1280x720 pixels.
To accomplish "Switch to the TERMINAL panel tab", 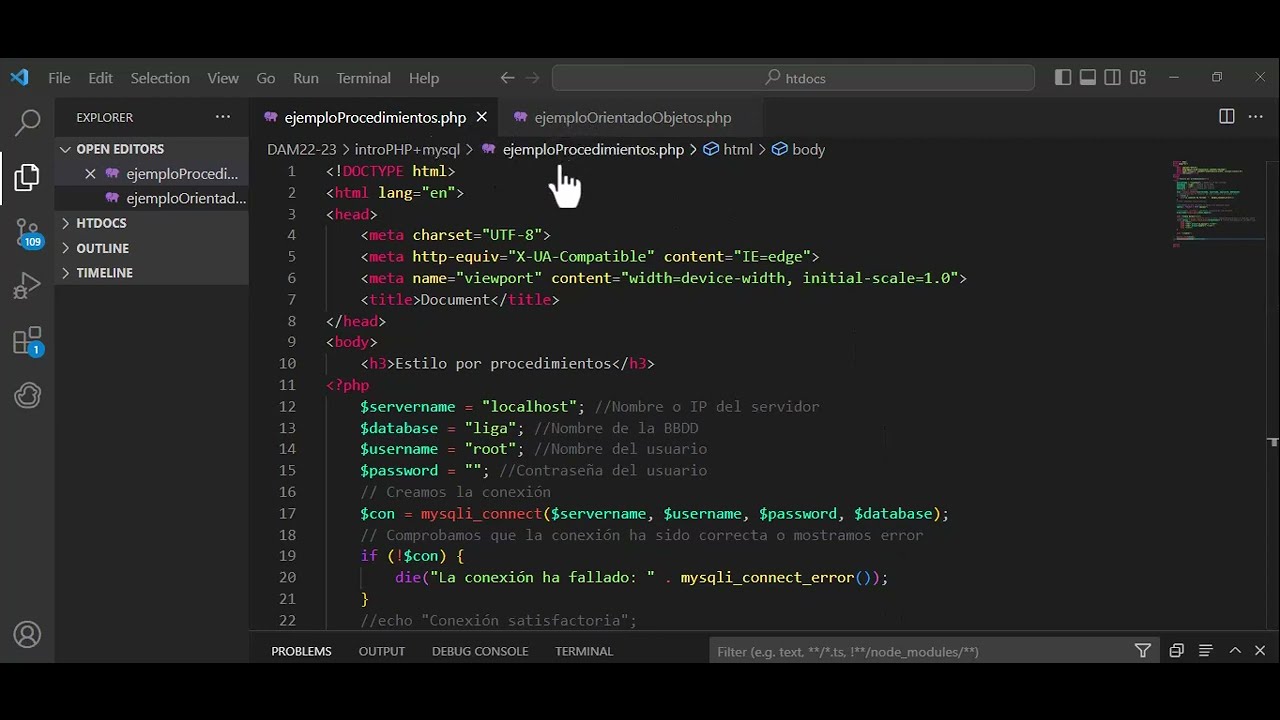I will pos(584,651).
